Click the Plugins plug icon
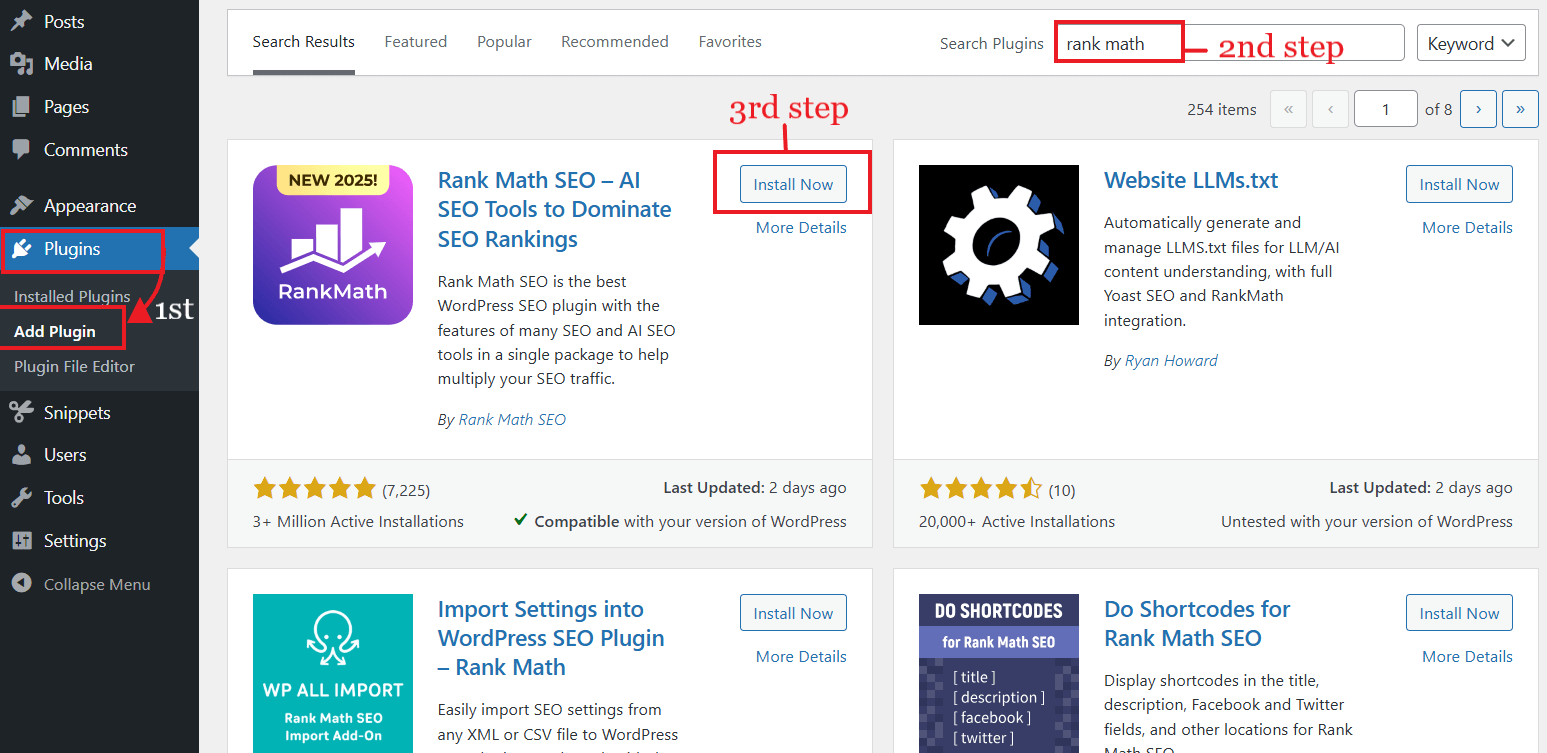Screen dimensions: 1547x753 (x=21, y=249)
